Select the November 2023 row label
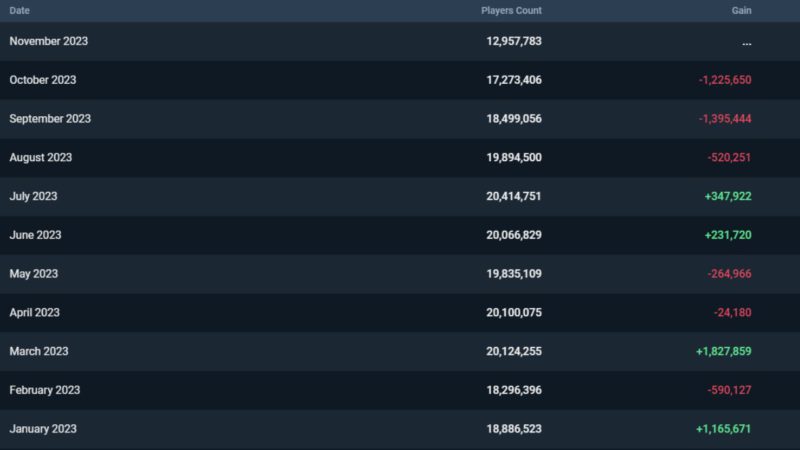Image resolution: width=800 pixels, height=450 pixels. 48,41
